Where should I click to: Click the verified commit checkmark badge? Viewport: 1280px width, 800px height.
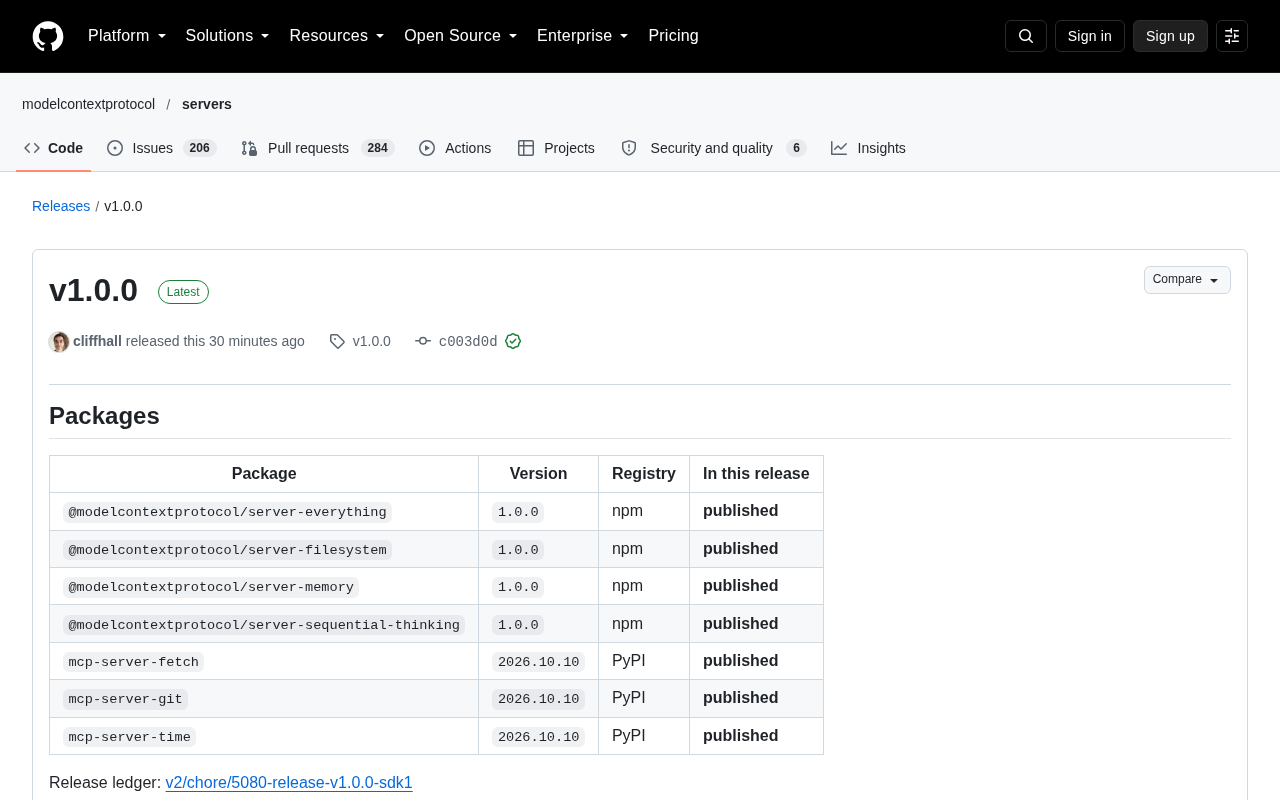(x=513, y=341)
